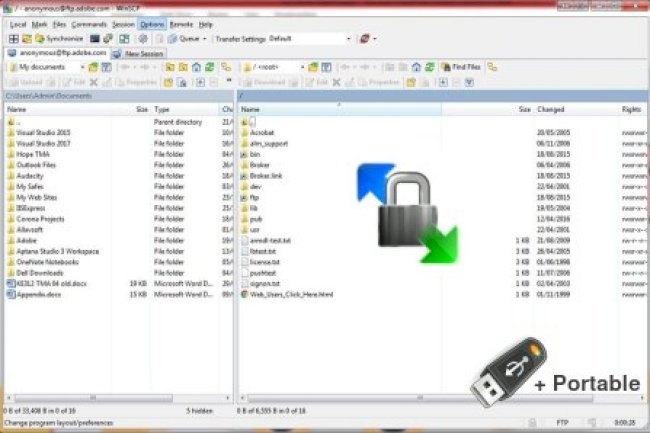The width and height of the screenshot is (650, 433).
Task: Click the local panel new folder icon
Action: pos(168,82)
